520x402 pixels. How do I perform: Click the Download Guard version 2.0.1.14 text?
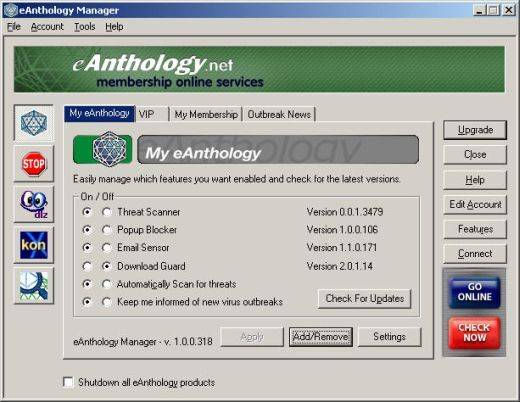(x=340, y=266)
